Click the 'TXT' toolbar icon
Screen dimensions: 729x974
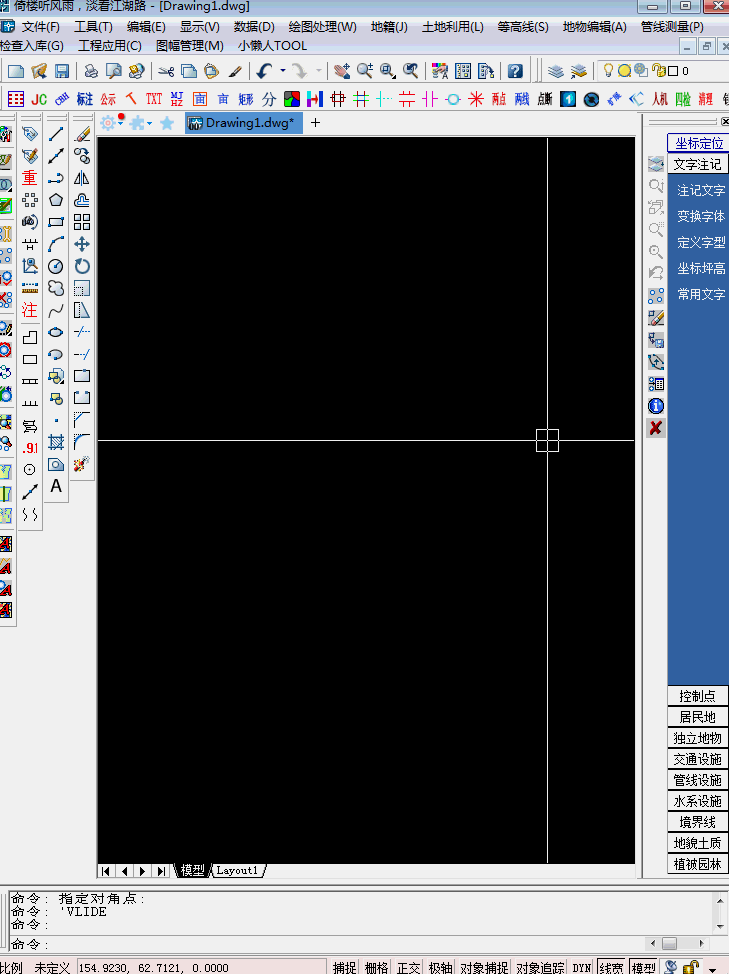click(154, 99)
